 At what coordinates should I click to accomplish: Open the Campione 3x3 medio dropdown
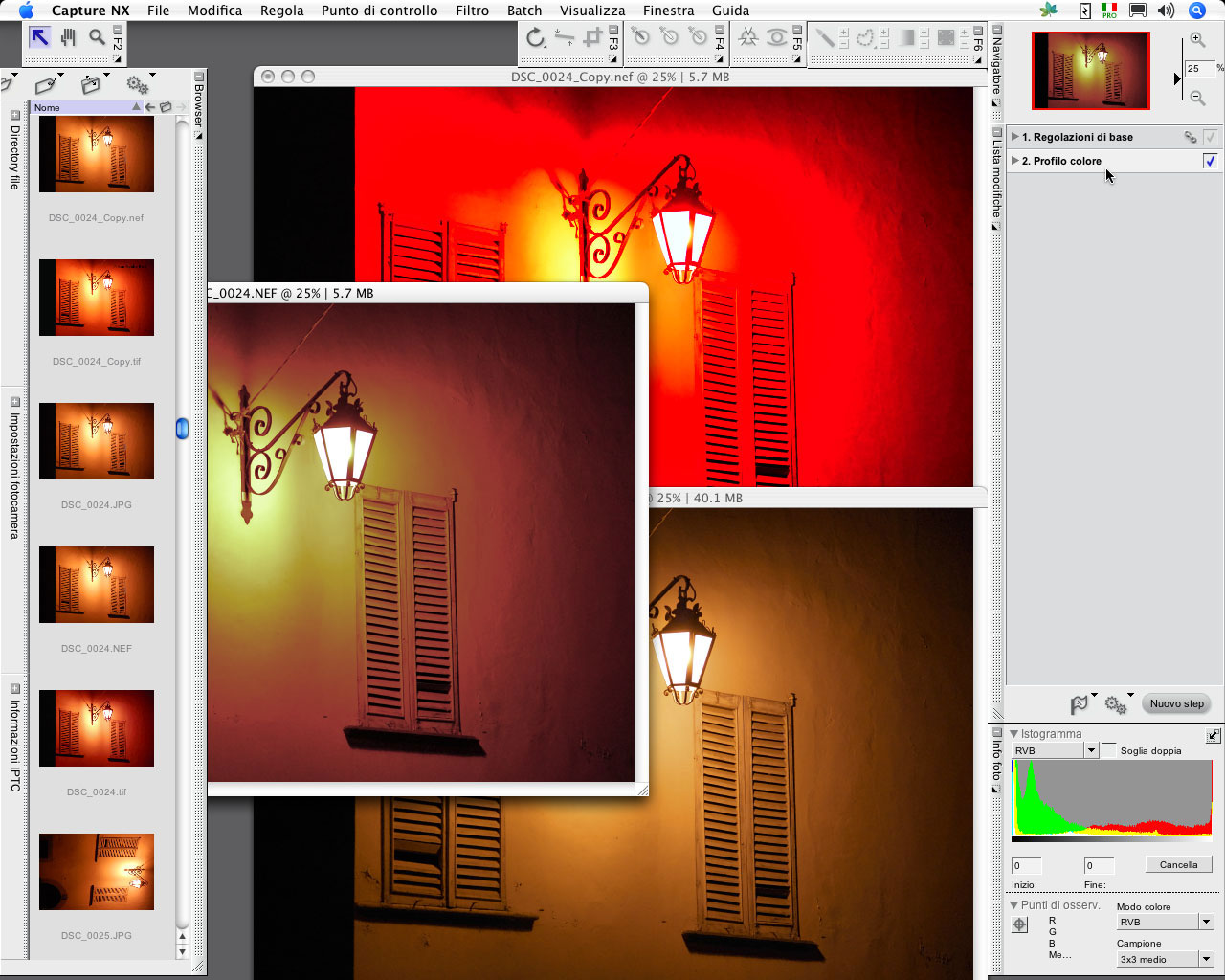pyautogui.click(x=1206, y=959)
